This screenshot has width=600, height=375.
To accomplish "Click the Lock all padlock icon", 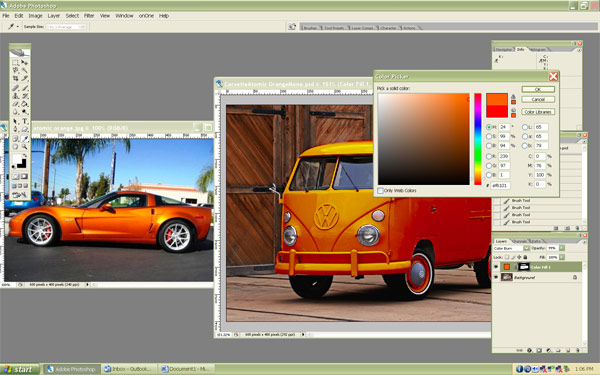I will 525,257.
